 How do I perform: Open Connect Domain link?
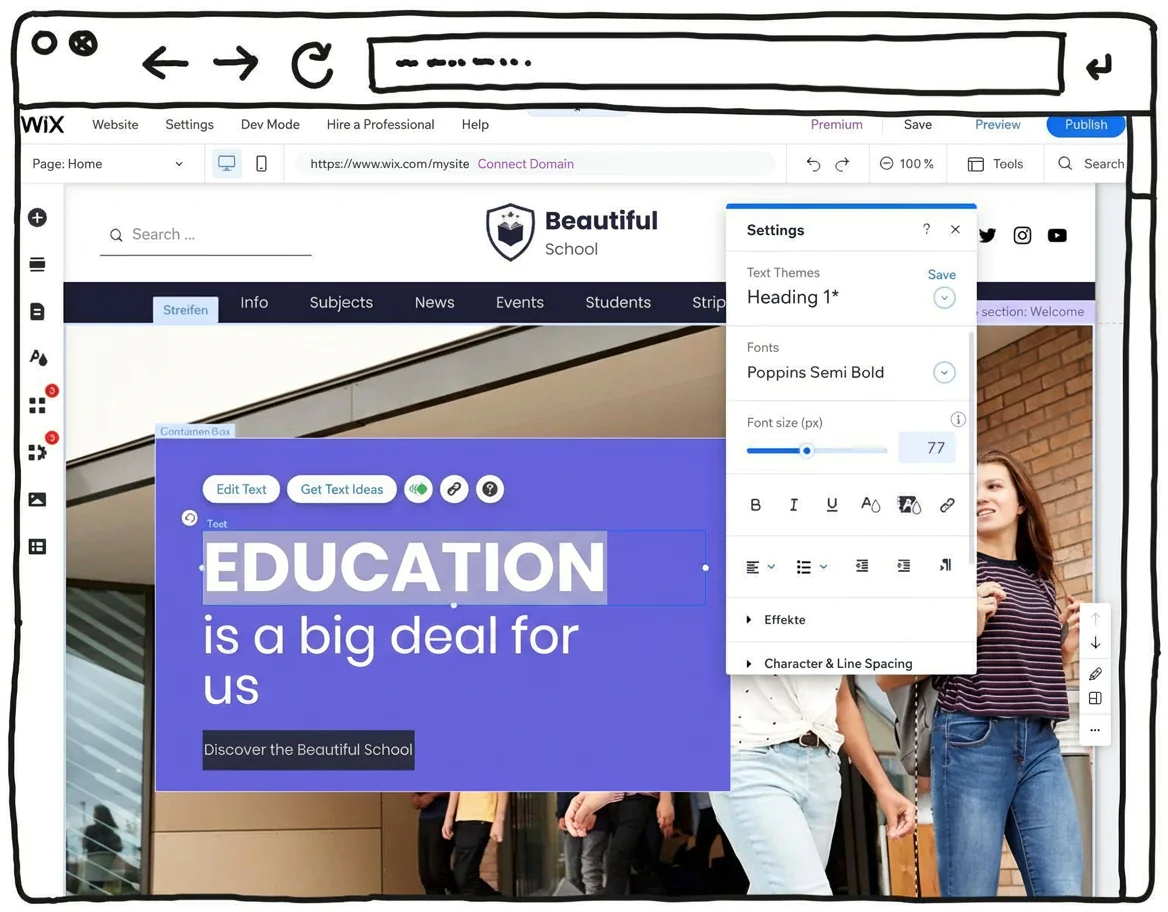pos(525,162)
